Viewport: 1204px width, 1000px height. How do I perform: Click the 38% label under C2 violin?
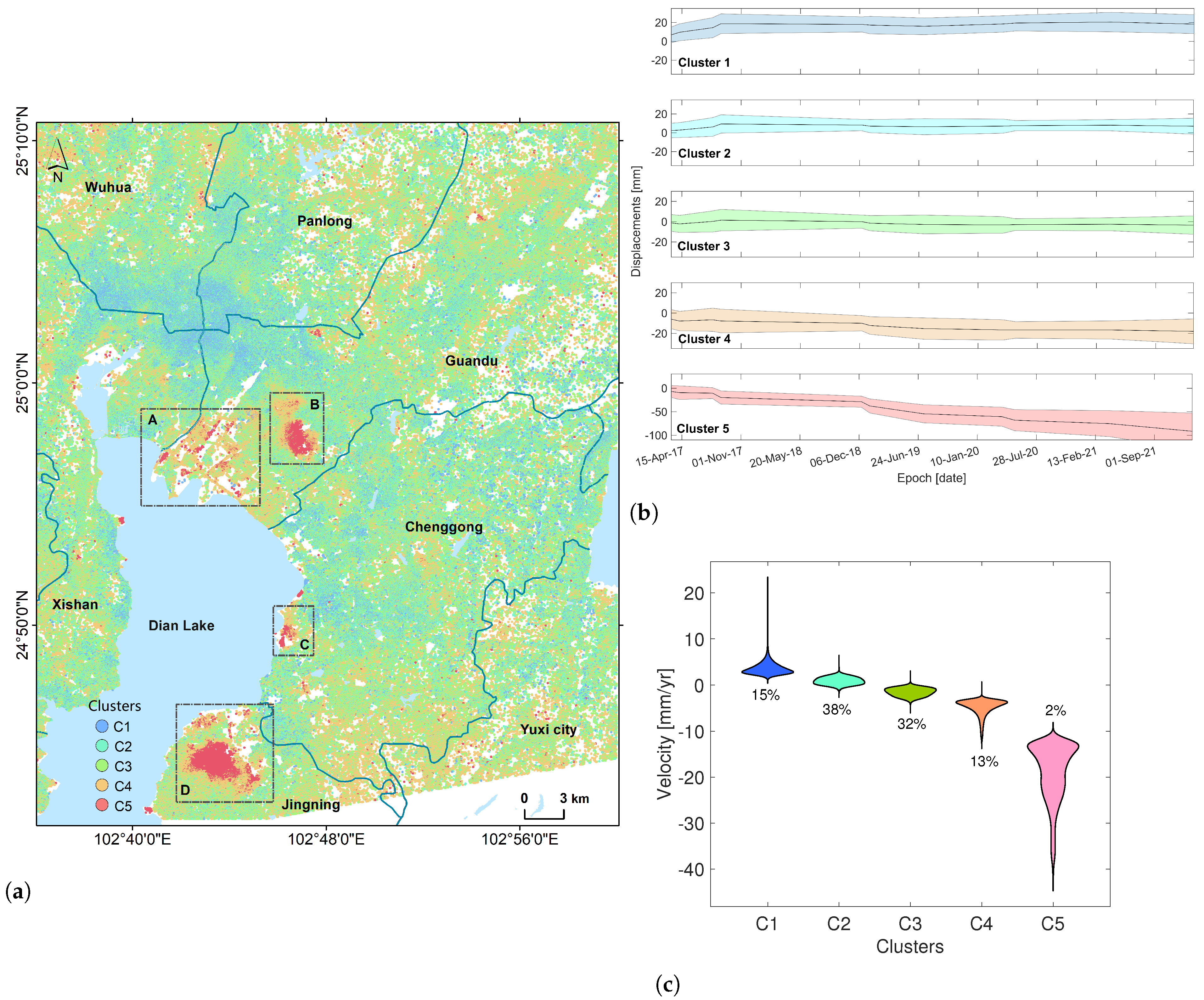tap(836, 710)
